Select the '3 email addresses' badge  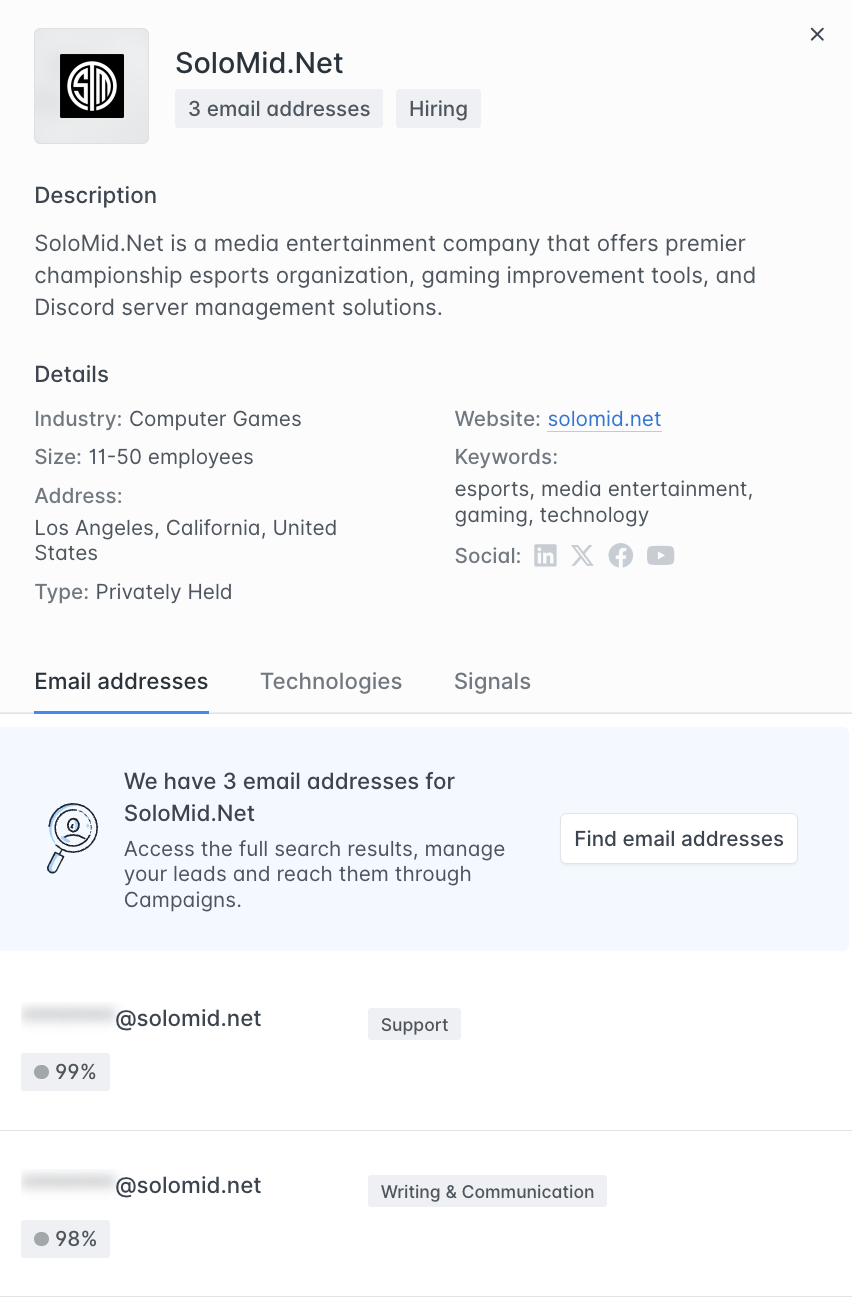(x=278, y=108)
